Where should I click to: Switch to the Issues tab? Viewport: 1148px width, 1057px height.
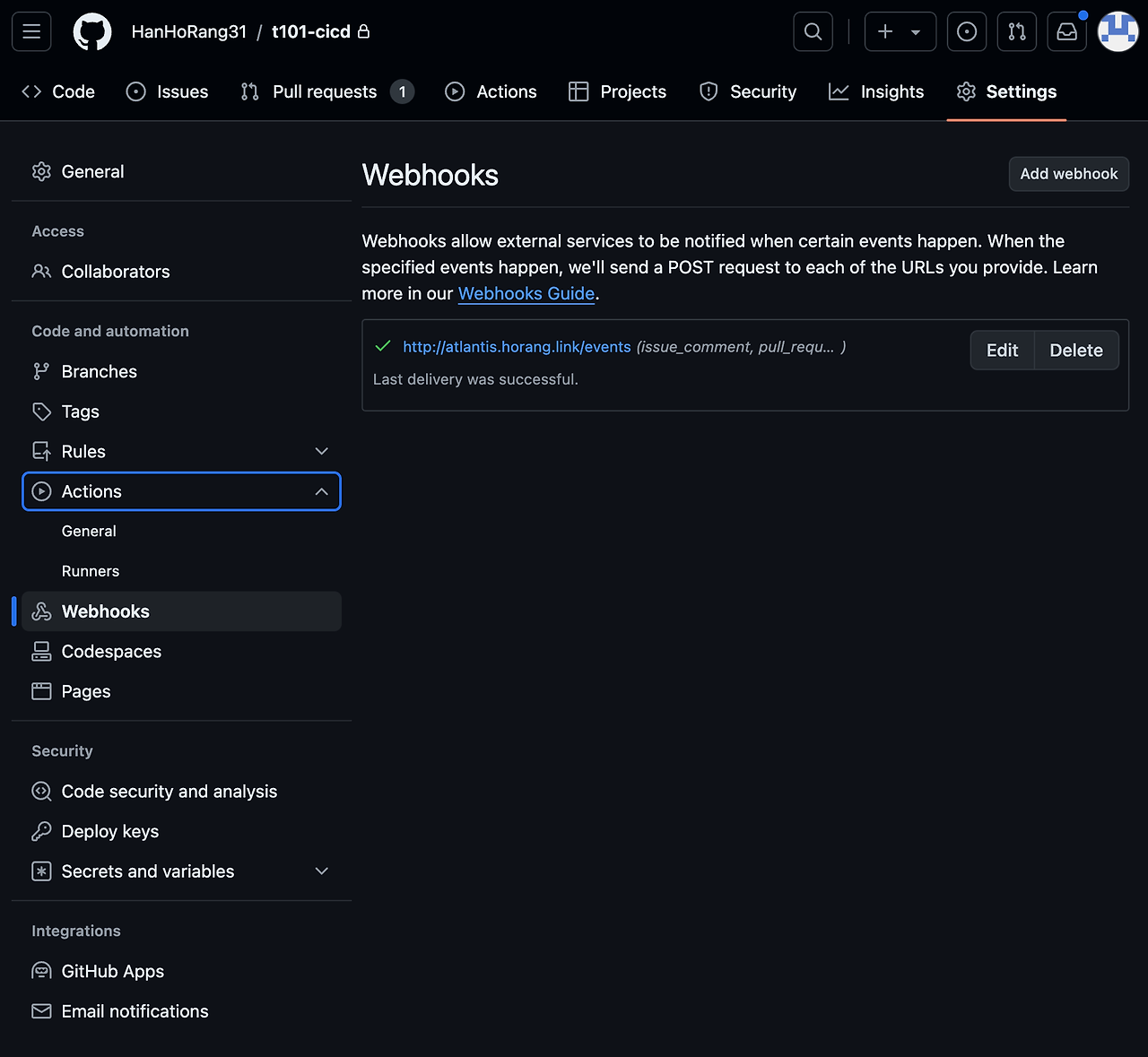coord(168,91)
